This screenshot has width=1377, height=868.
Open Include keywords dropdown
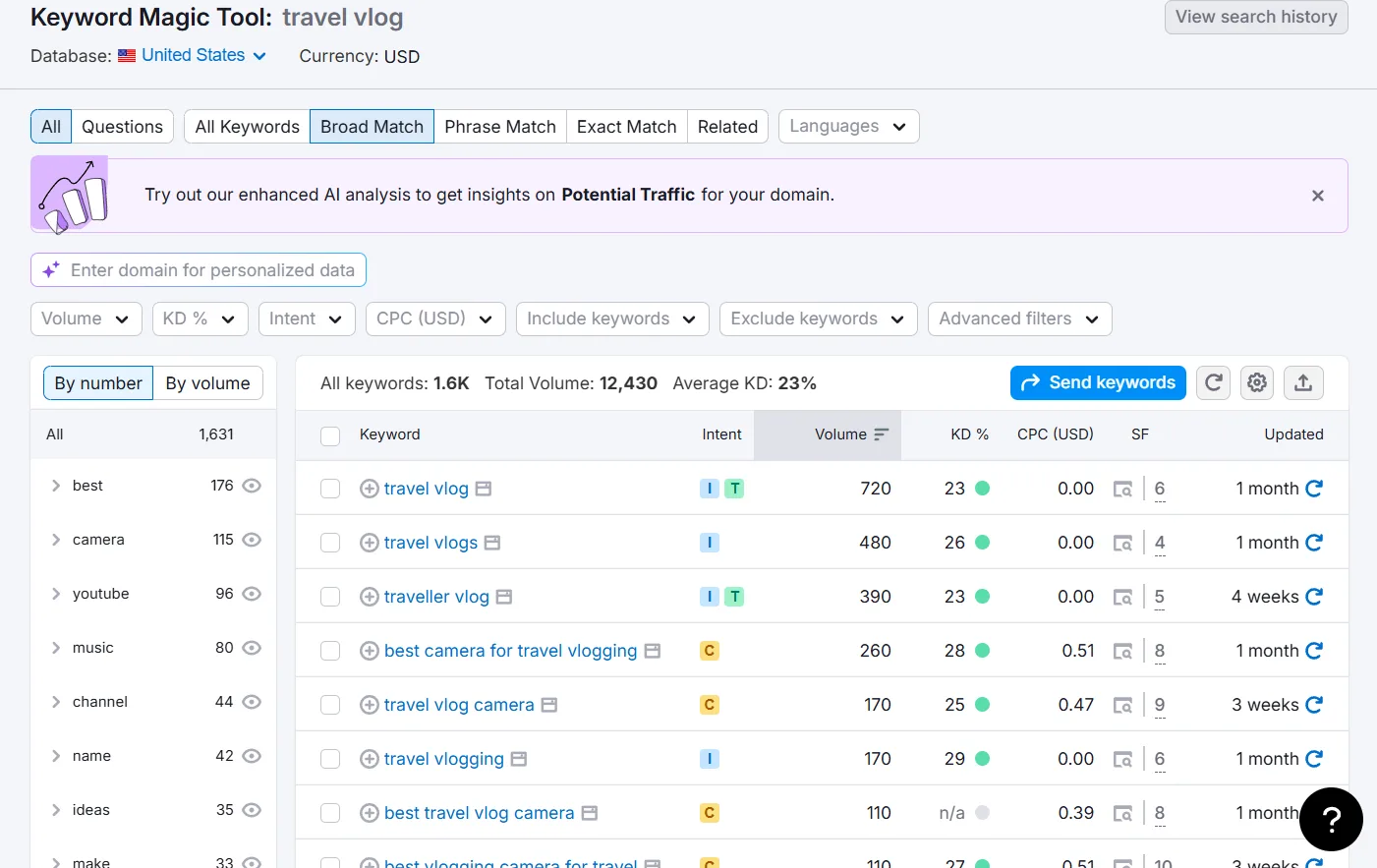point(612,318)
